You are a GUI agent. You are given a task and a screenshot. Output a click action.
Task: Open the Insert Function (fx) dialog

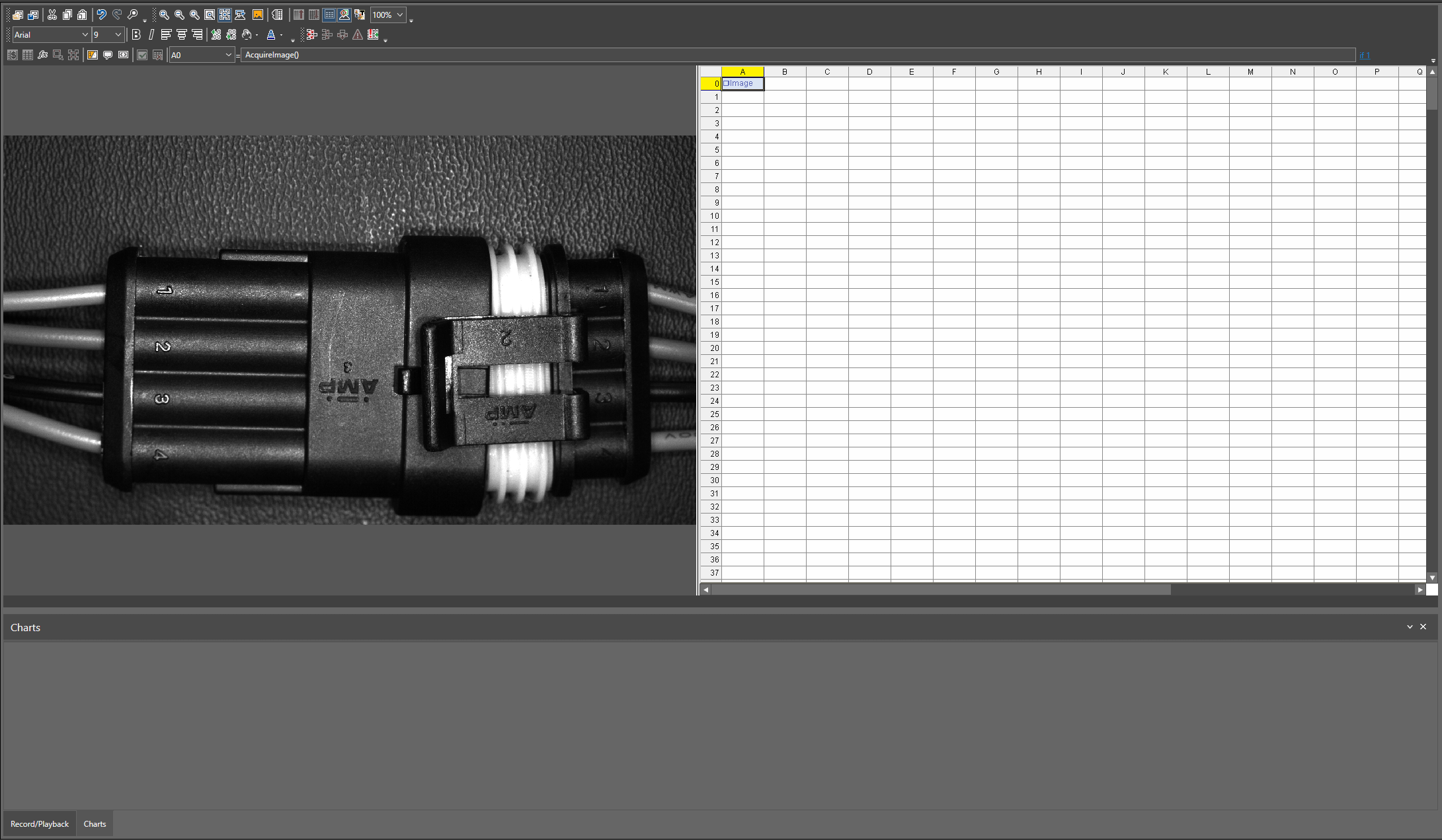coord(43,55)
